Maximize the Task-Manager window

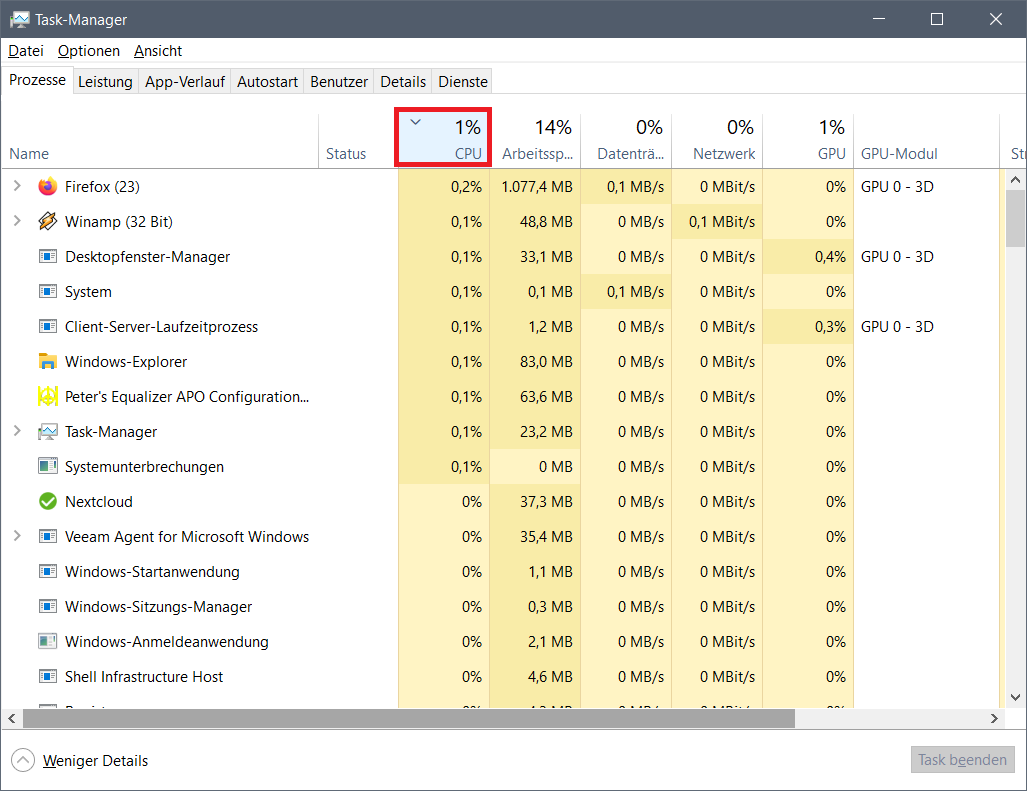point(937,19)
